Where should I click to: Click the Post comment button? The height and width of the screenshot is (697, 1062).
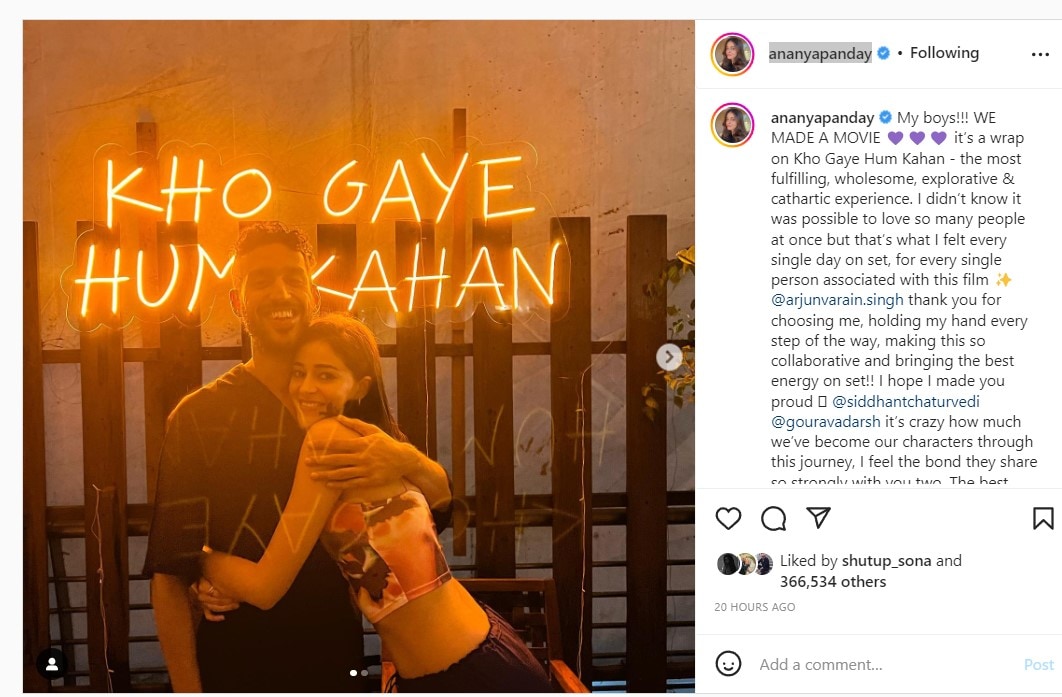pos(1038,664)
